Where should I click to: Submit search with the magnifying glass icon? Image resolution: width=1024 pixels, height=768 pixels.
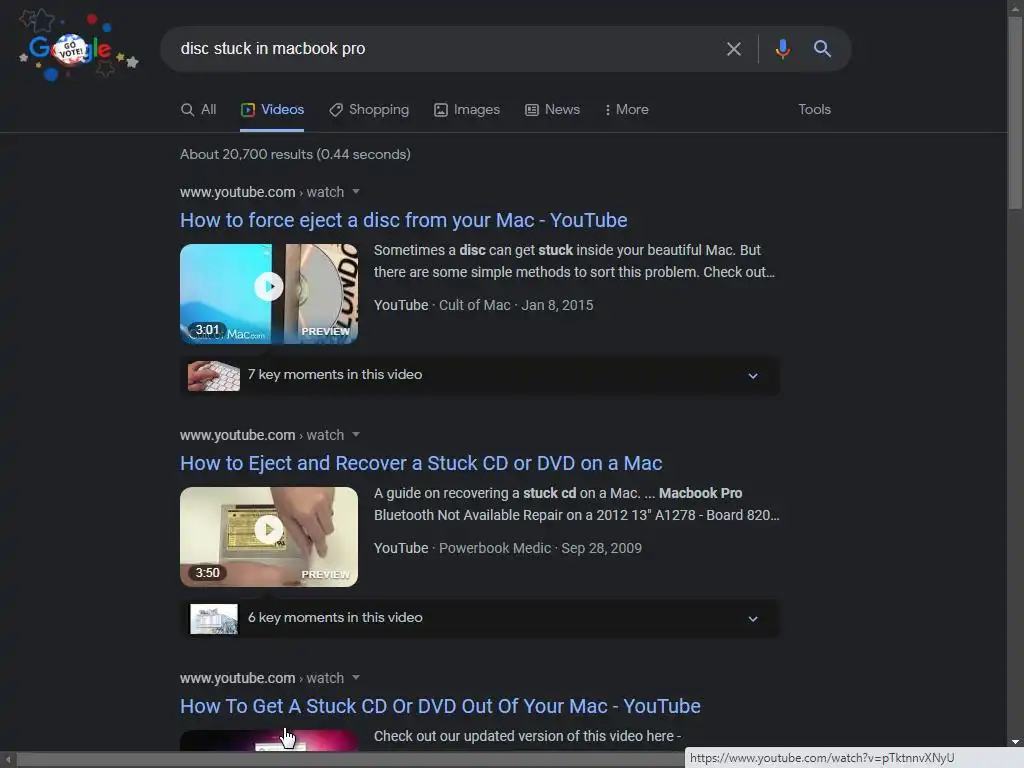[x=822, y=49]
